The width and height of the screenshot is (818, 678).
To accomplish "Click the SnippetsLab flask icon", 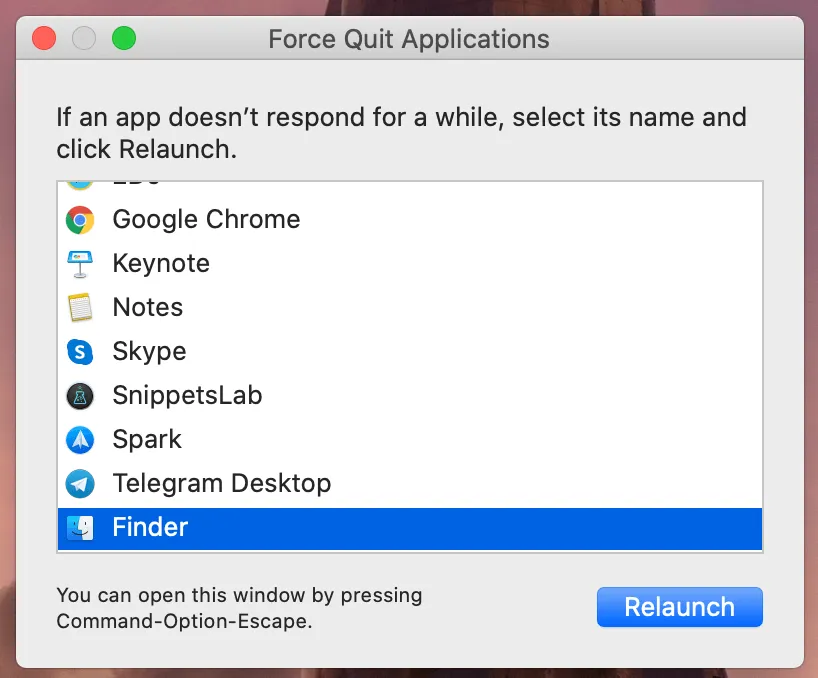I will [80, 396].
